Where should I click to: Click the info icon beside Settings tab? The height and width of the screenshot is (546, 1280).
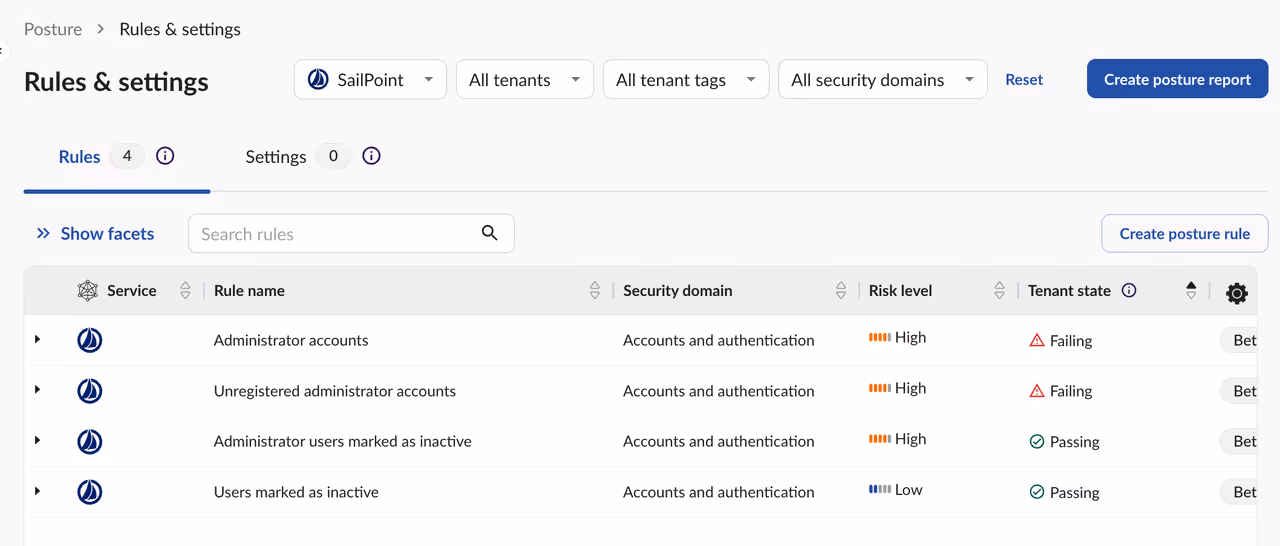pyautogui.click(x=371, y=156)
